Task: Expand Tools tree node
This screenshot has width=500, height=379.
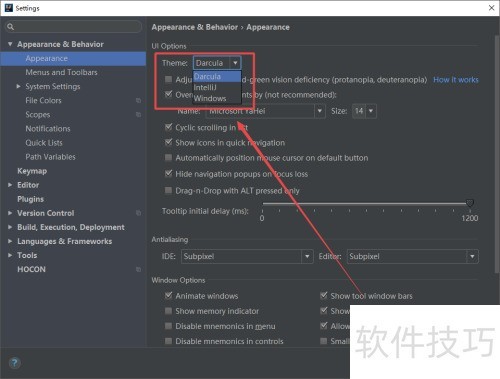Action: point(10,255)
